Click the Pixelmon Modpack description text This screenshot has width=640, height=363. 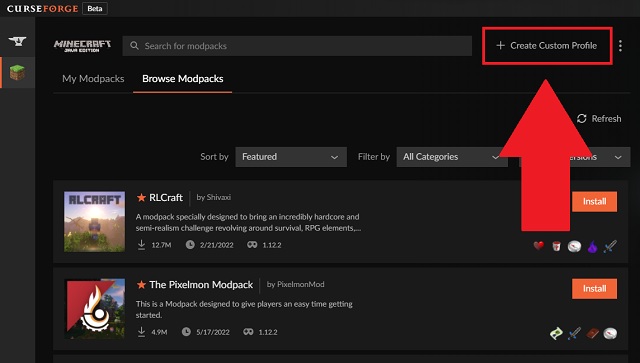click(244, 309)
